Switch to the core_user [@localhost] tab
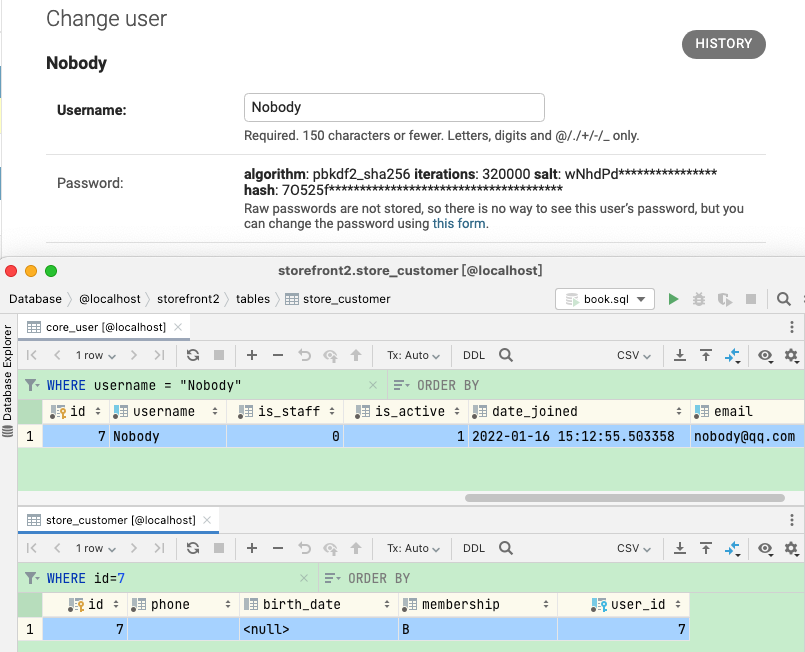This screenshot has height=652, width=805. coord(105,327)
